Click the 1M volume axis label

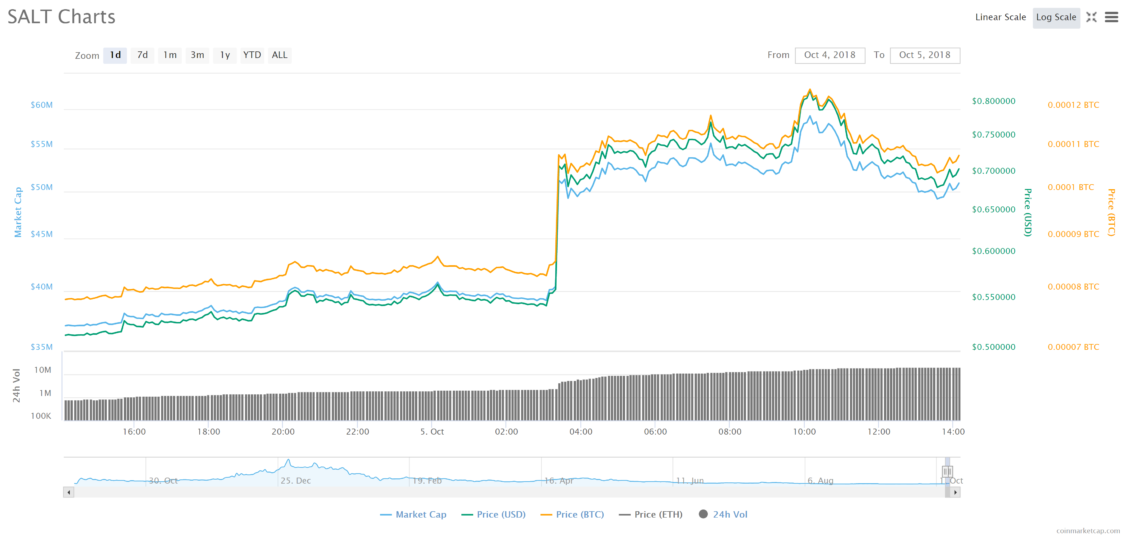tap(45, 394)
